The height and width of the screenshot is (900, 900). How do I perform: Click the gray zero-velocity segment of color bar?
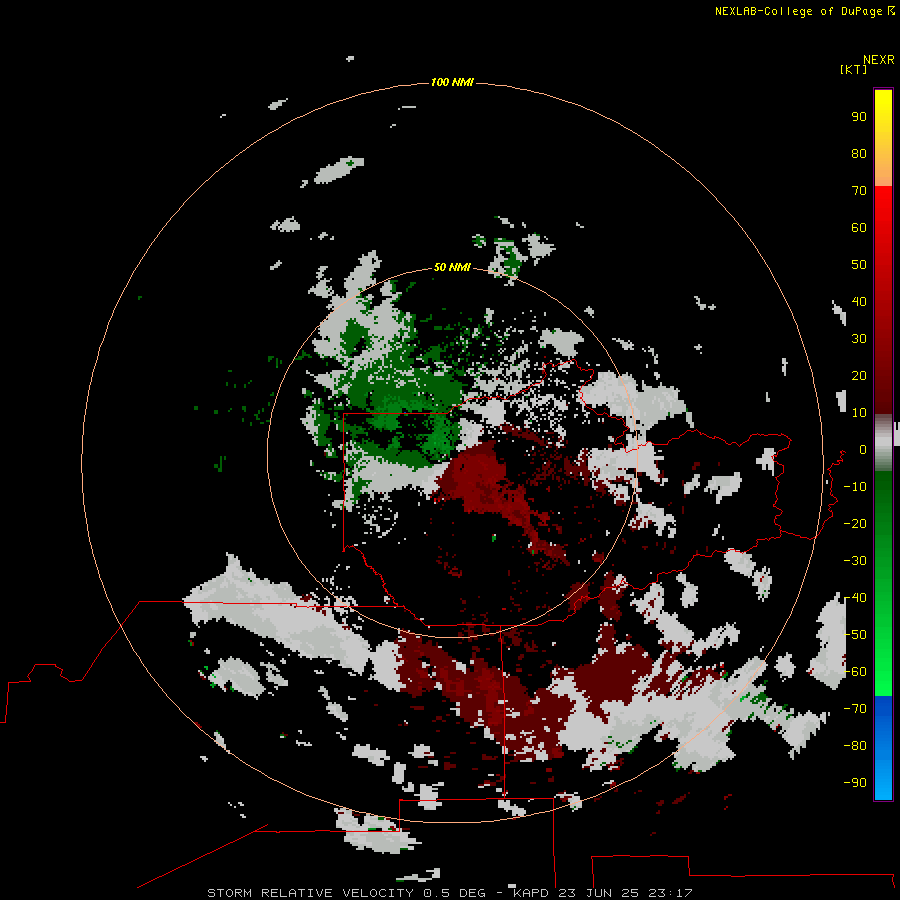[x=883, y=443]
